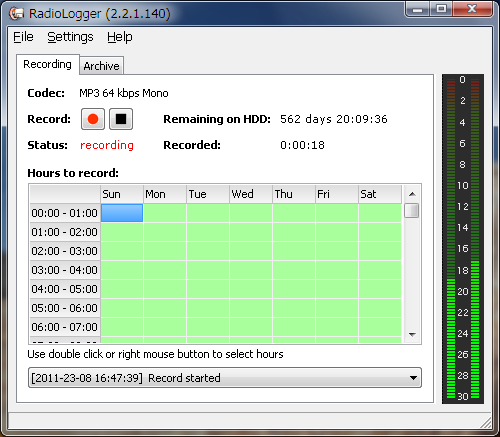Select the Tue 01:00 - 02:00 cell
This screenshot has width=500, height=437.
pos(208,232)
